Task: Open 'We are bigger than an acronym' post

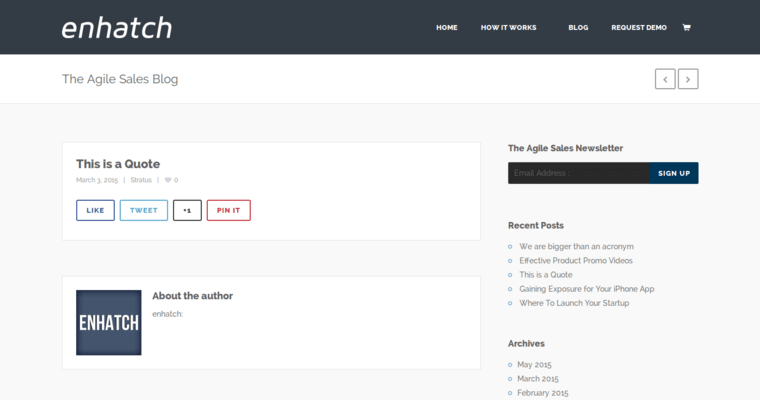Action: (576, 246)
